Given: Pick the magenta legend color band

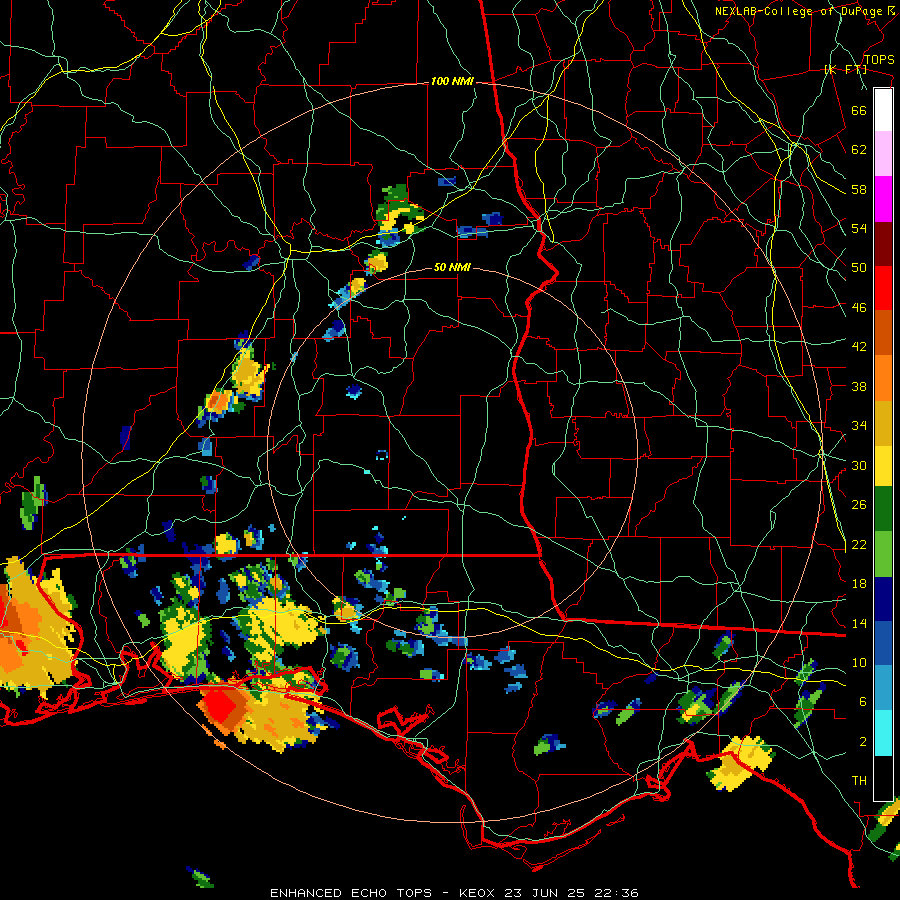Looking at the screenshot, I should click(883, 199).
